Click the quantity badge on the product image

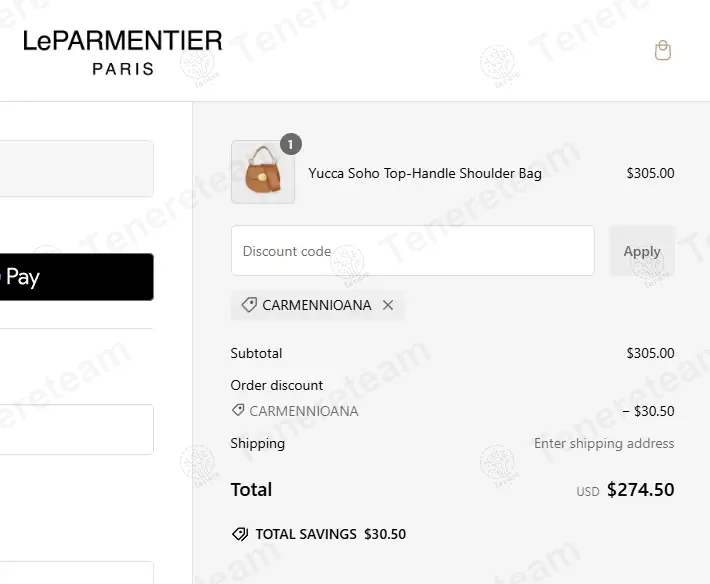[x=290, y=145]
